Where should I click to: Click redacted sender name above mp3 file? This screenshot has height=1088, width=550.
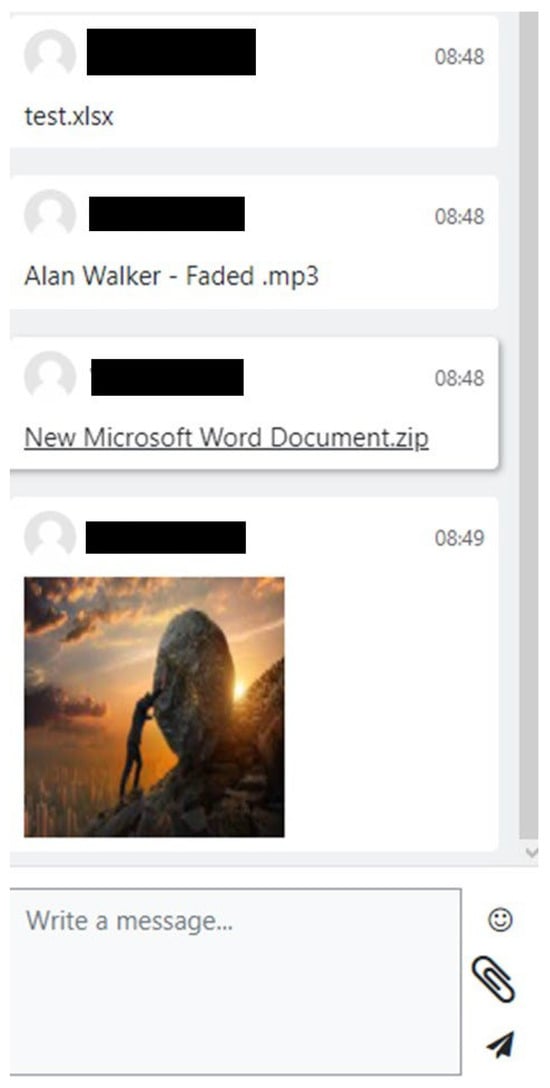[x=166, y=214]
